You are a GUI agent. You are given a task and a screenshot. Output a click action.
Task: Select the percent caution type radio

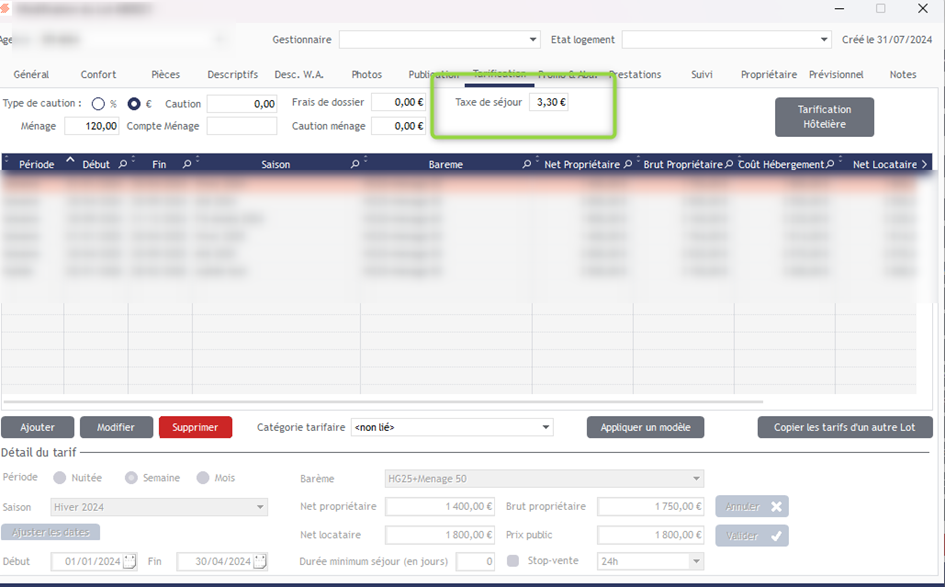coord(98,104)
